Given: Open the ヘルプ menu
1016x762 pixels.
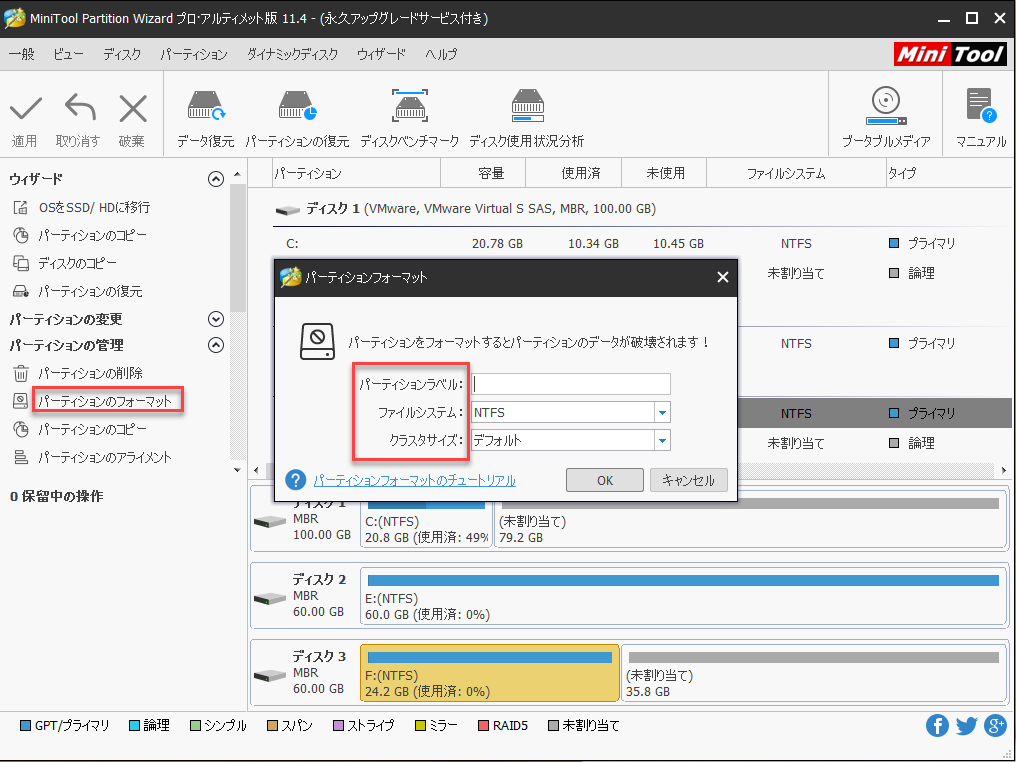Looking at the screenshot, I should coord(441,54).
